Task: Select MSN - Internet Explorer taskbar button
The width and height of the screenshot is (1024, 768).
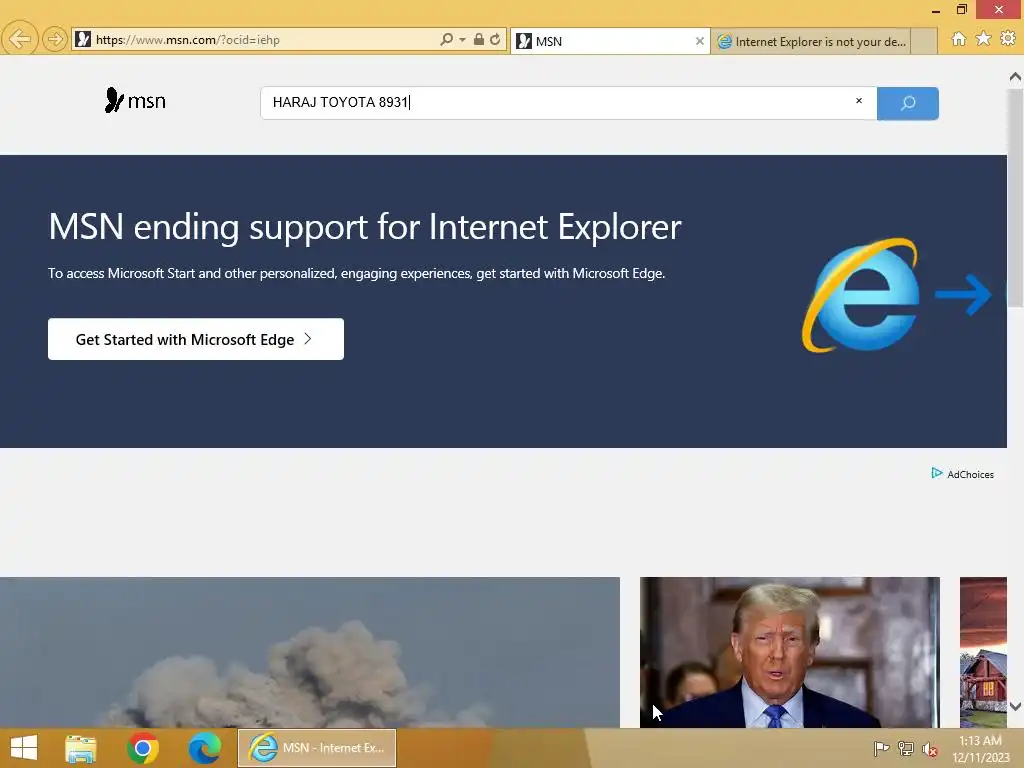Action: coord(317,748)
